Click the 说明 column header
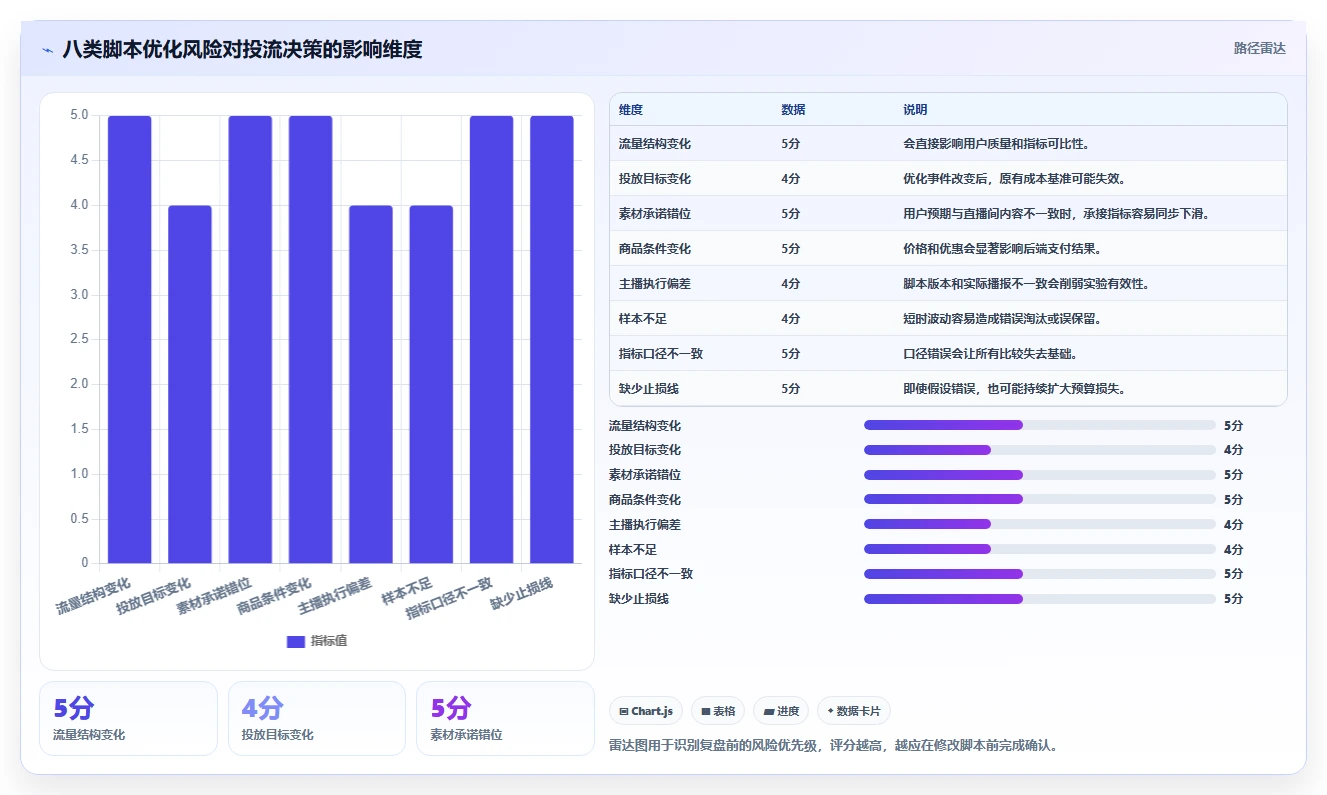This screenshot has width=1327, height=795. (x=915, y=109)
